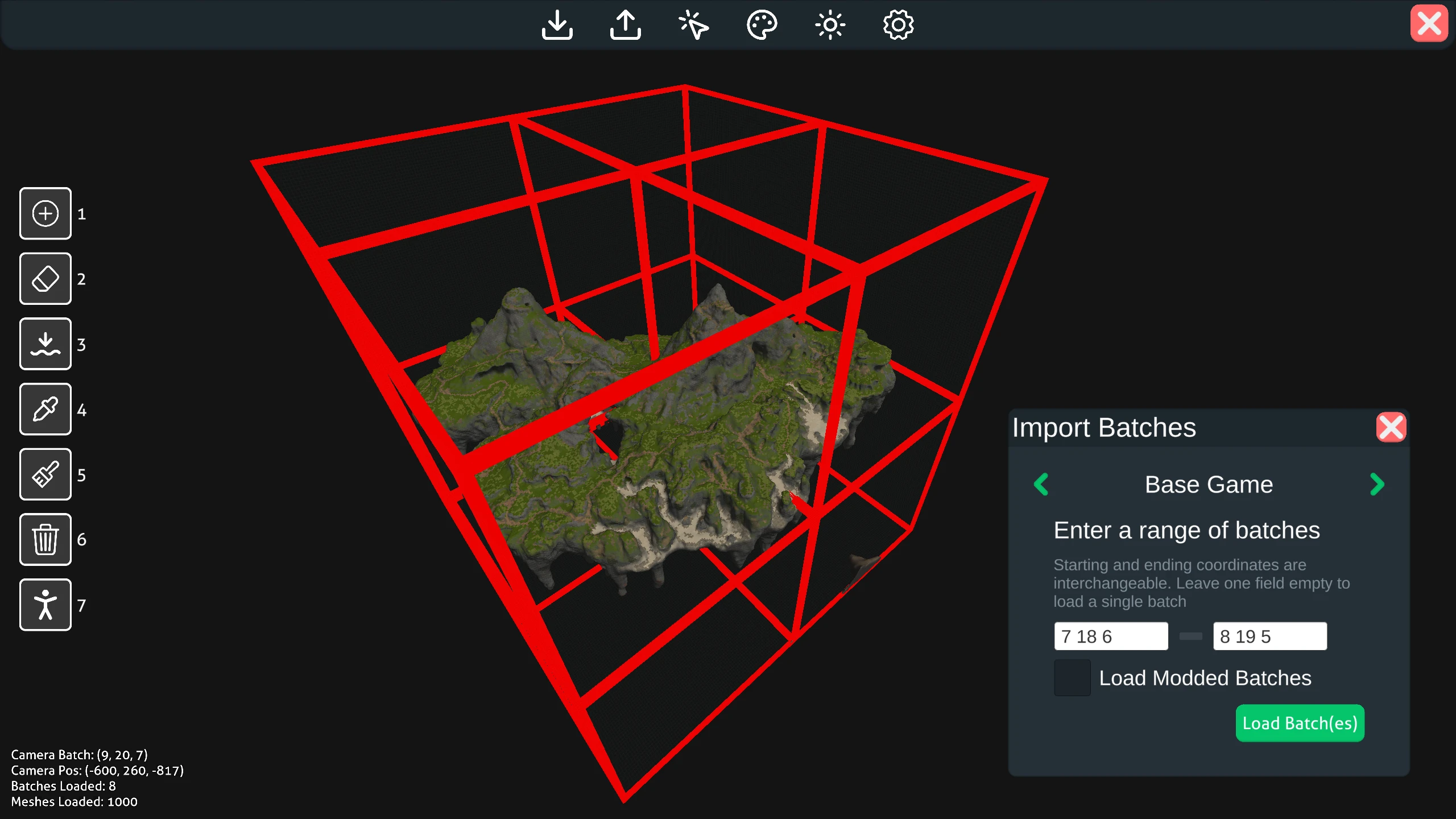Switch to the next game with right chevron
Viewport: 1456px width, 819px height.
(1377, 485)
